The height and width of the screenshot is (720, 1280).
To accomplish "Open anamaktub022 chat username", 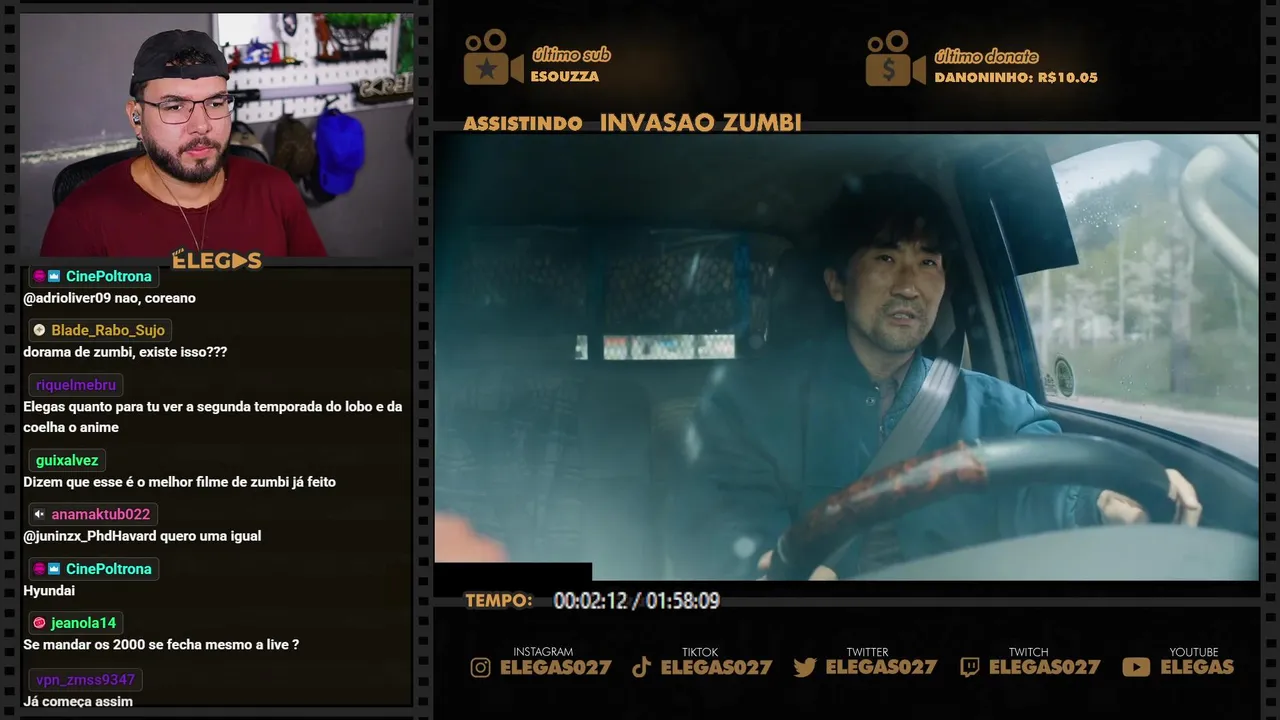I will coord(101,514).
